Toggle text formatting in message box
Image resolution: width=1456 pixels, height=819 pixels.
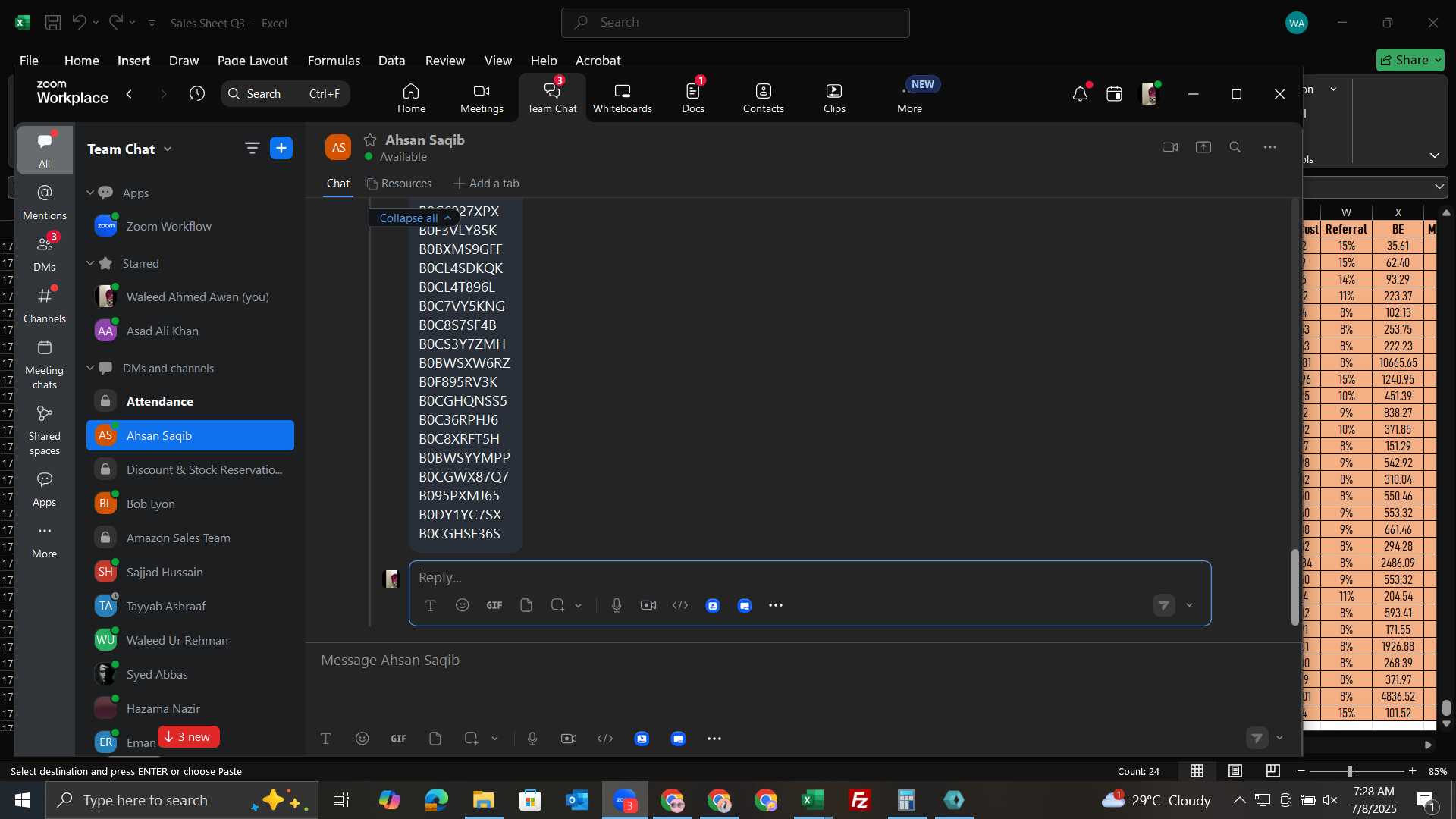[x=326, y=739]
